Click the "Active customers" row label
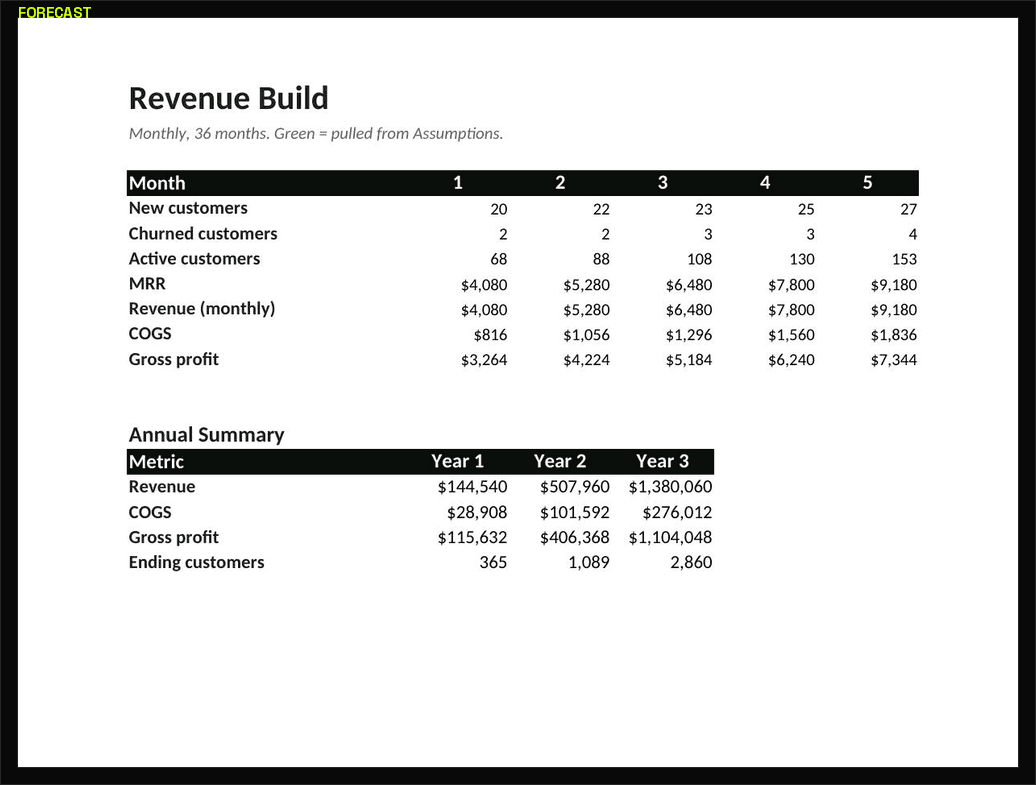 [x=194, y=259]
